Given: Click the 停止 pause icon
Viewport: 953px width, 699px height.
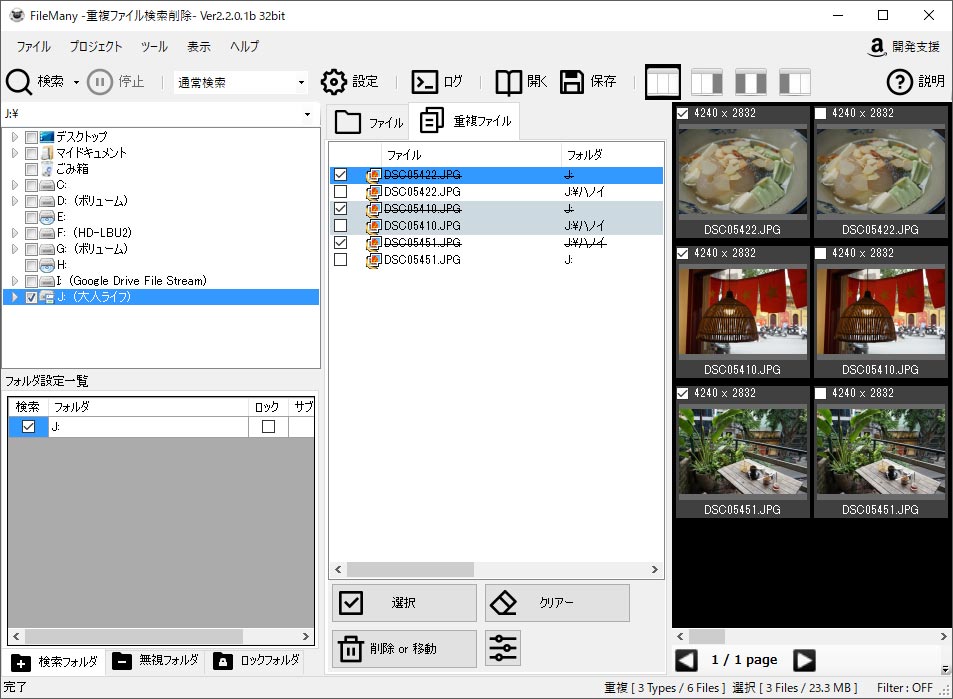Looking at the screenshot, I should pyautogui.click(x=100, y=82).
